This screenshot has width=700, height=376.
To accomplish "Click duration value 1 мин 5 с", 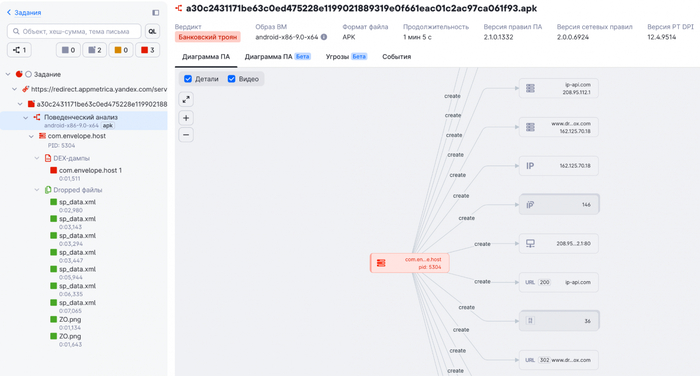I will pyautogui.click(x=417, y=37).
